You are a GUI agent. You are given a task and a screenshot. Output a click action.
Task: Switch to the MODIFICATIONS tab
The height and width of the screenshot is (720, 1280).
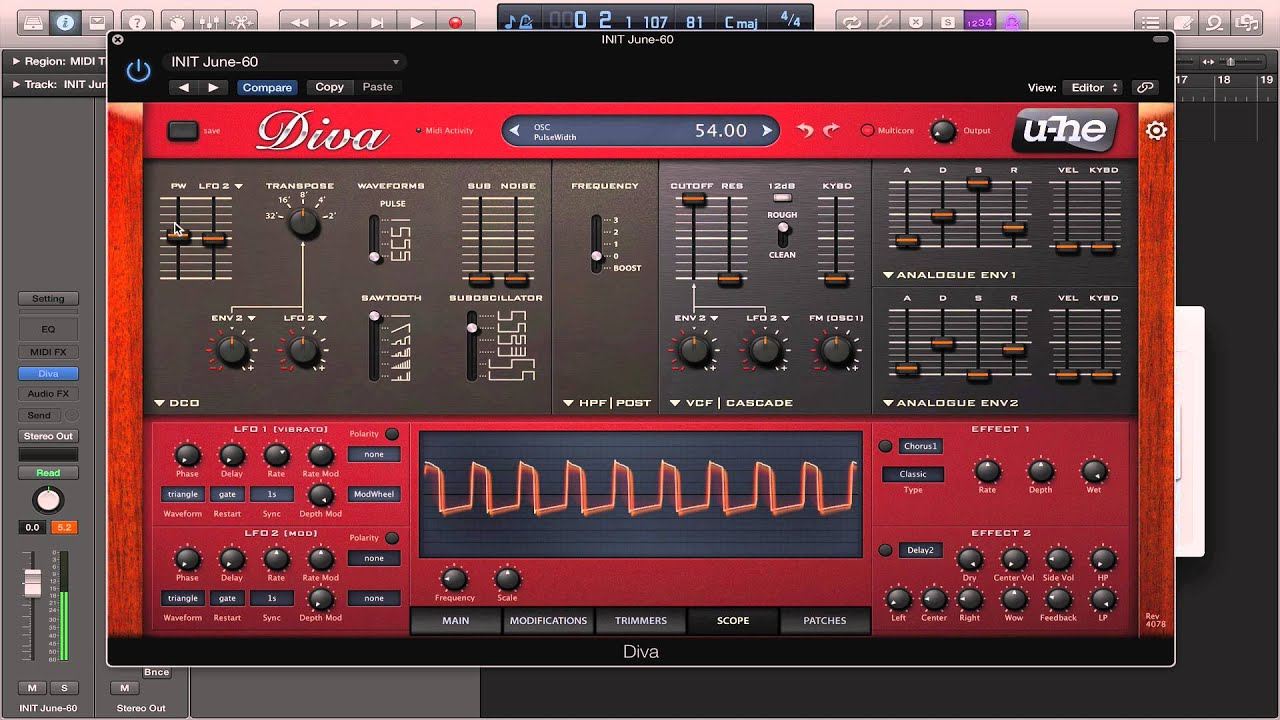(x=548, y=620)
